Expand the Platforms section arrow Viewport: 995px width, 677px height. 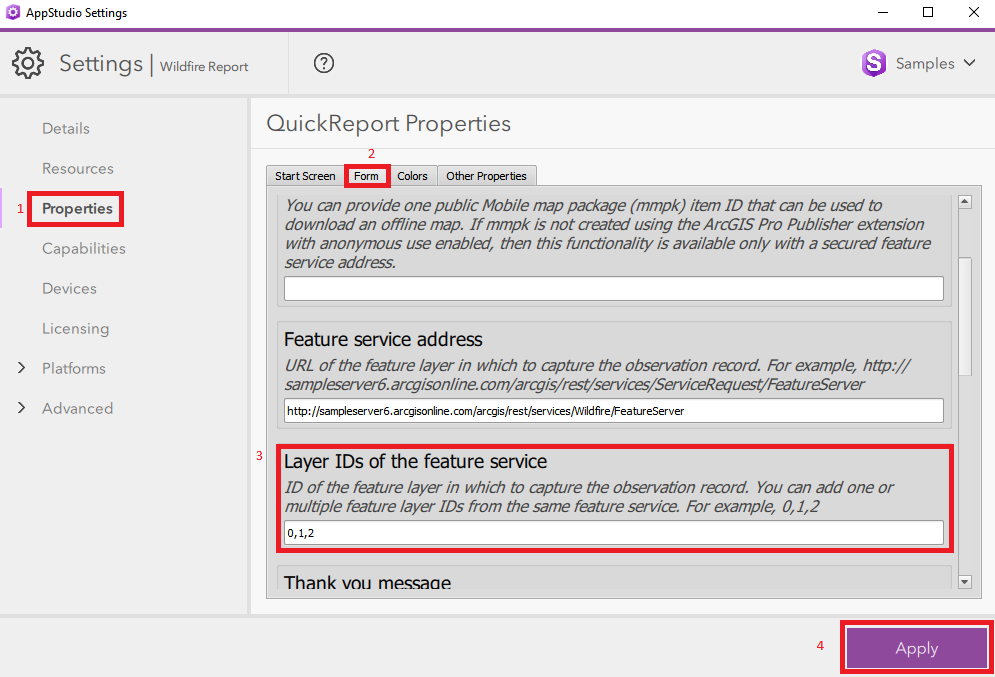click(x=22, y=368)
